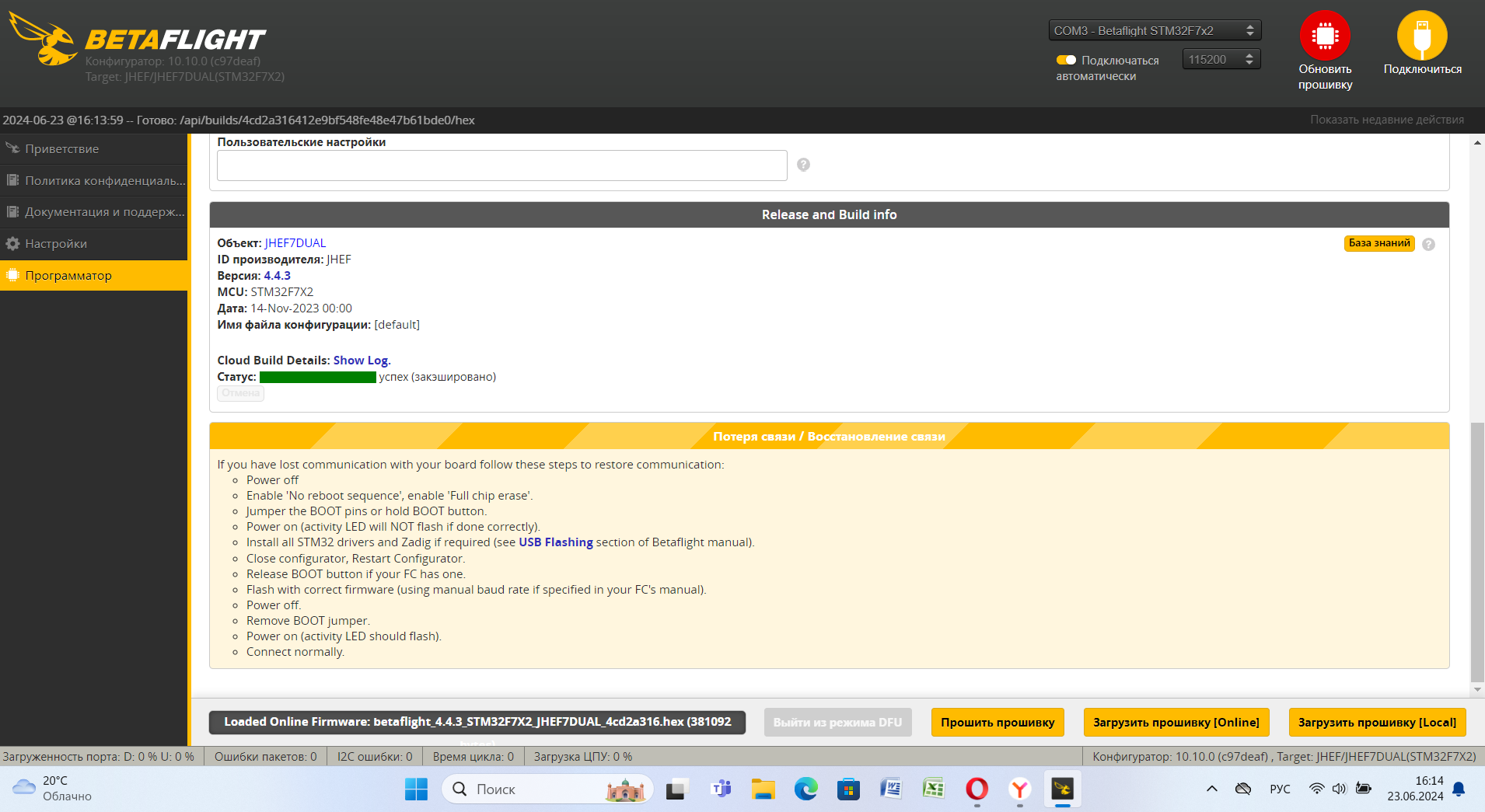This screenshot has width=1485, height=812.
Task: Click 'Ошибки пакетов: 0' status text
Action: [x=266, y=756]
